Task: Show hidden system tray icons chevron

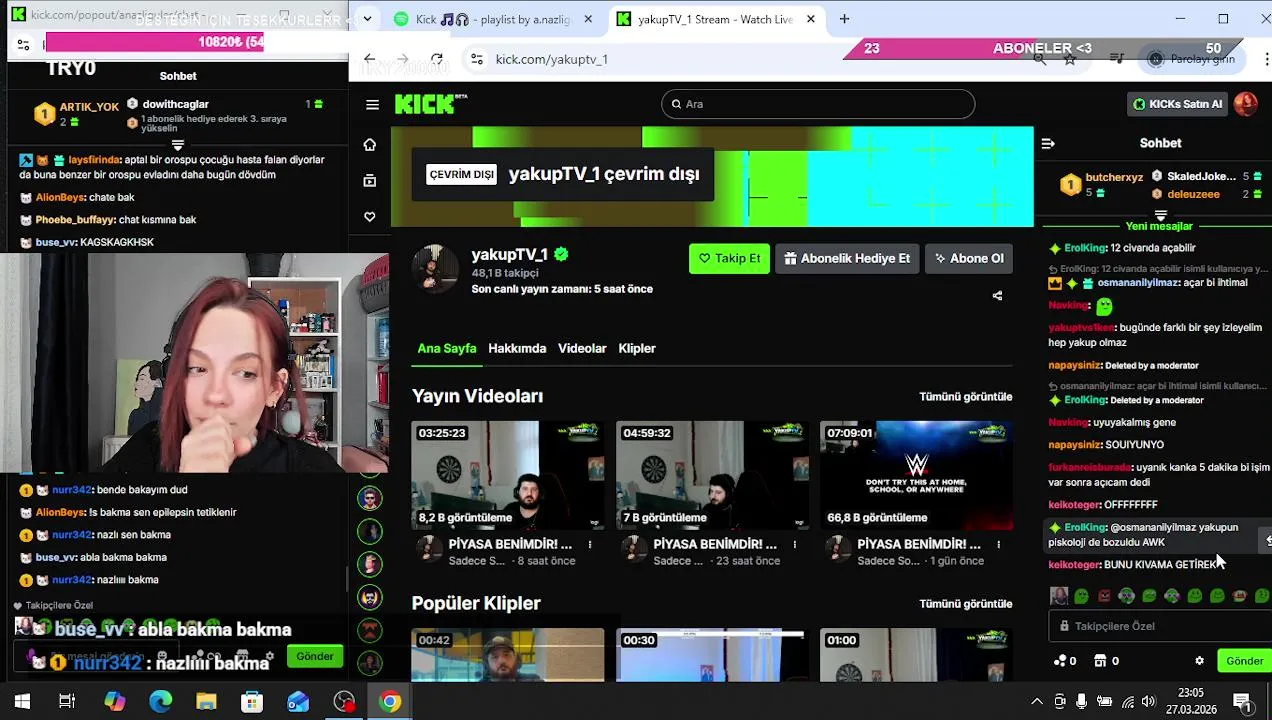Action: point(1037,702)
